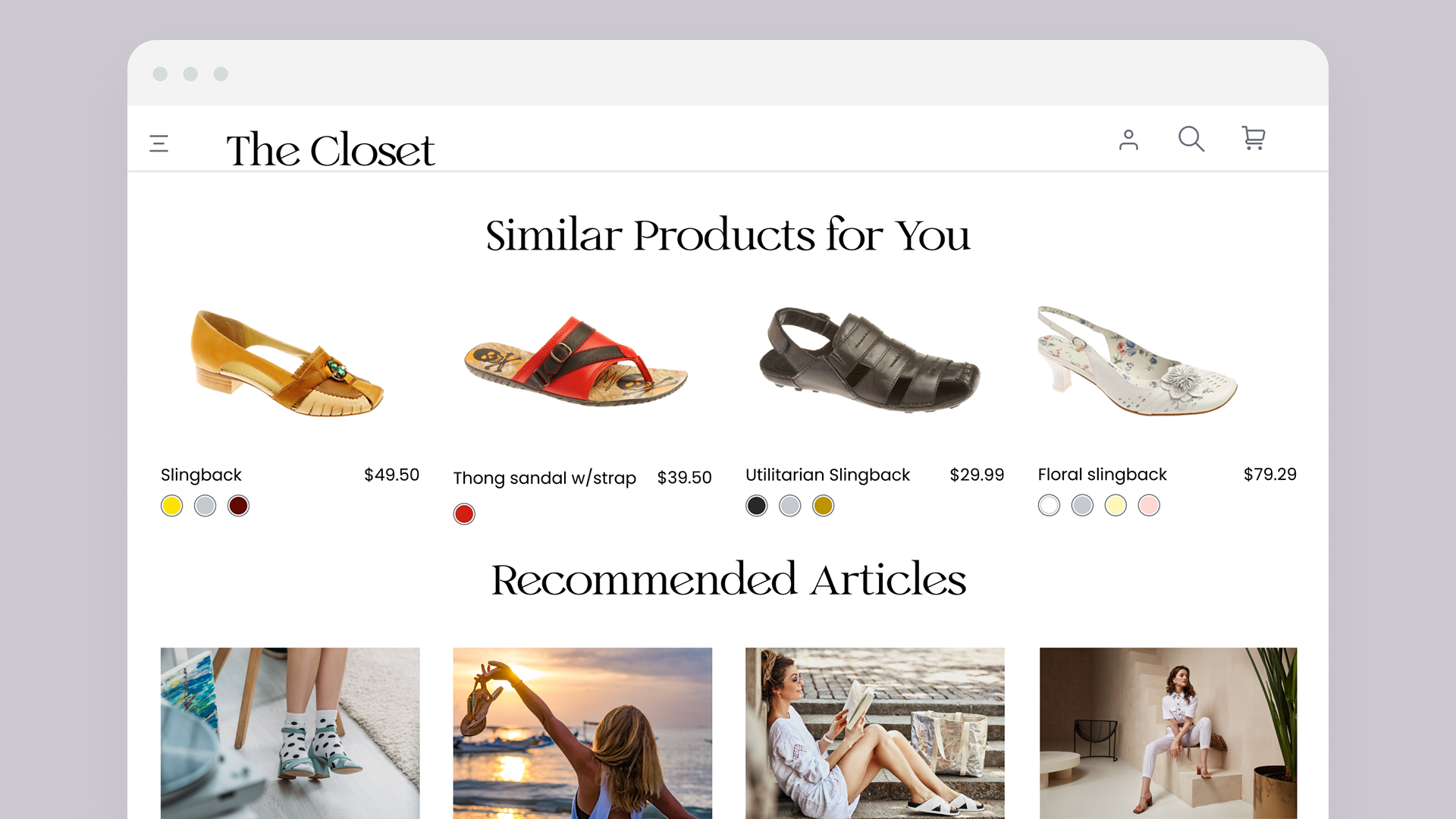Select yellow color for Slingback
The height and width of the screenshot is (819, 1456).
(172, 506)
